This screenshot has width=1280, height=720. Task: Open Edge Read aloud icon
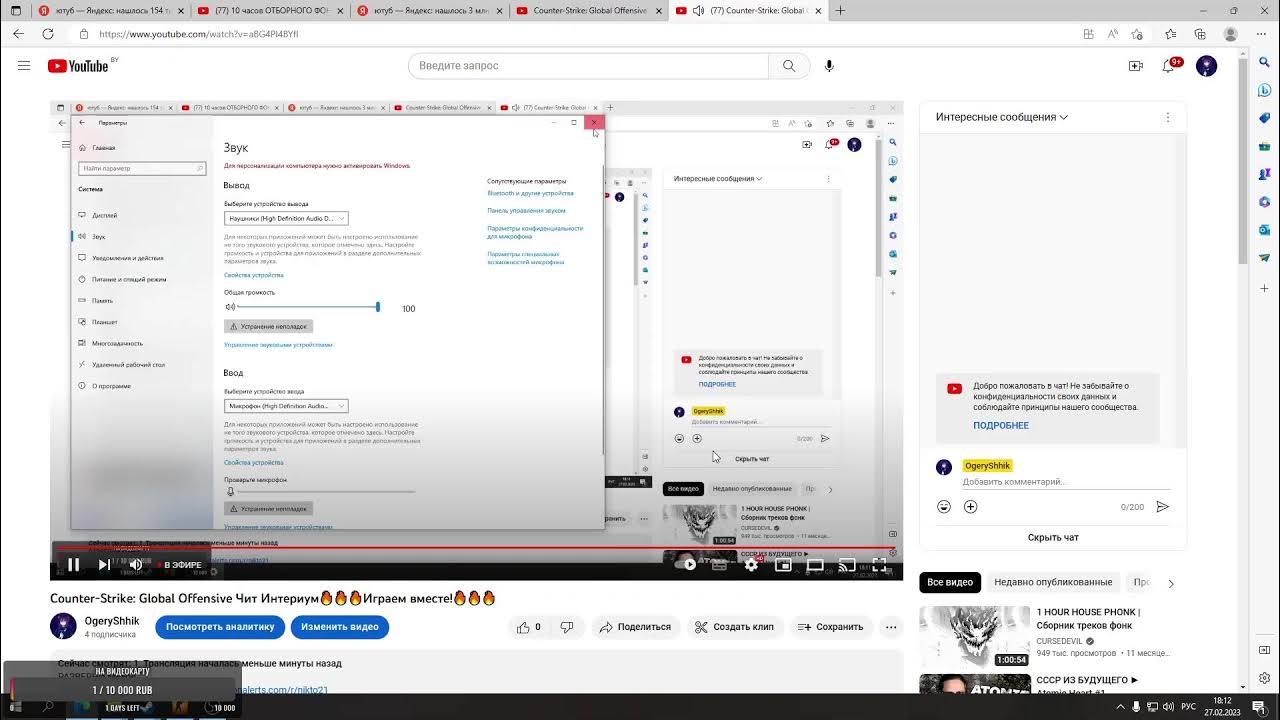tap(1113, 34)
